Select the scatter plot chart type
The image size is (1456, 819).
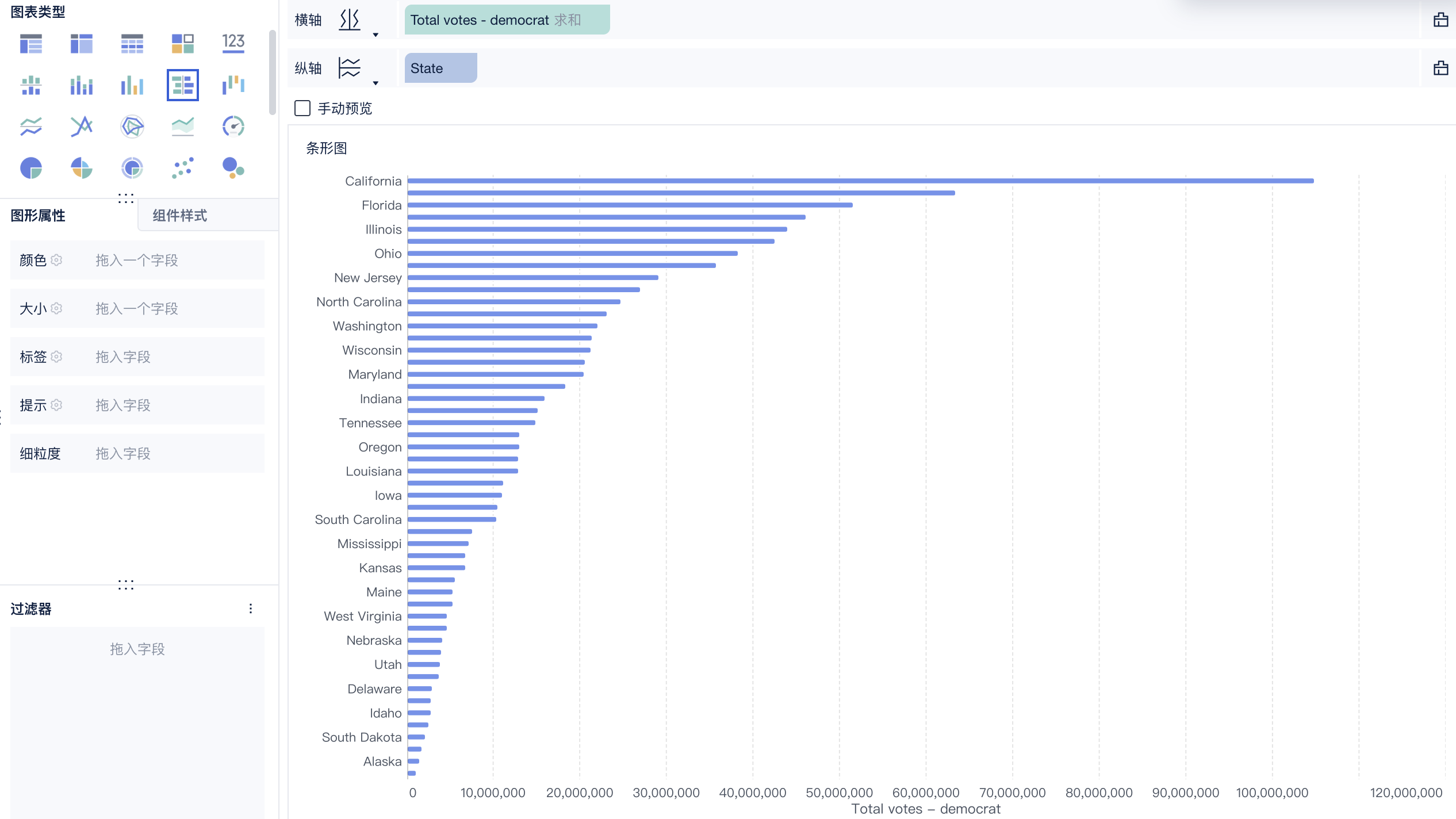pos(182,168)
